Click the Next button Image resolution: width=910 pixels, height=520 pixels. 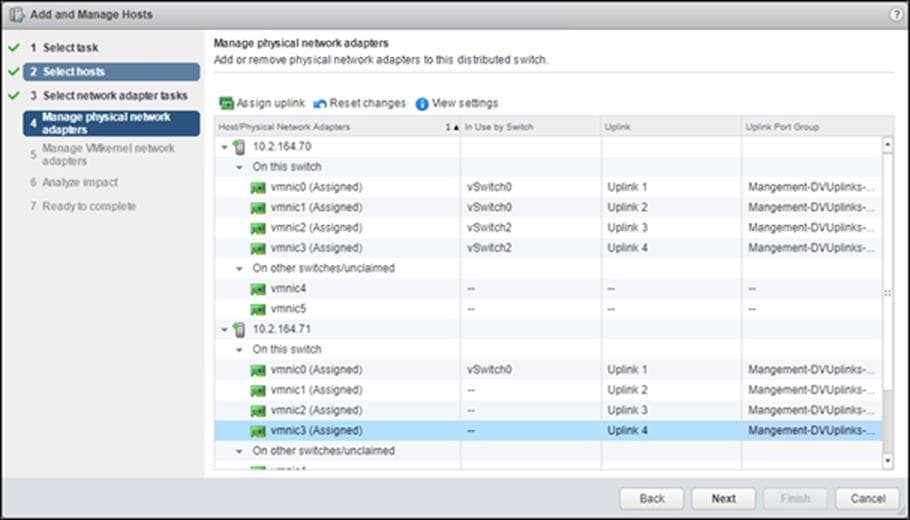point(724,499)
